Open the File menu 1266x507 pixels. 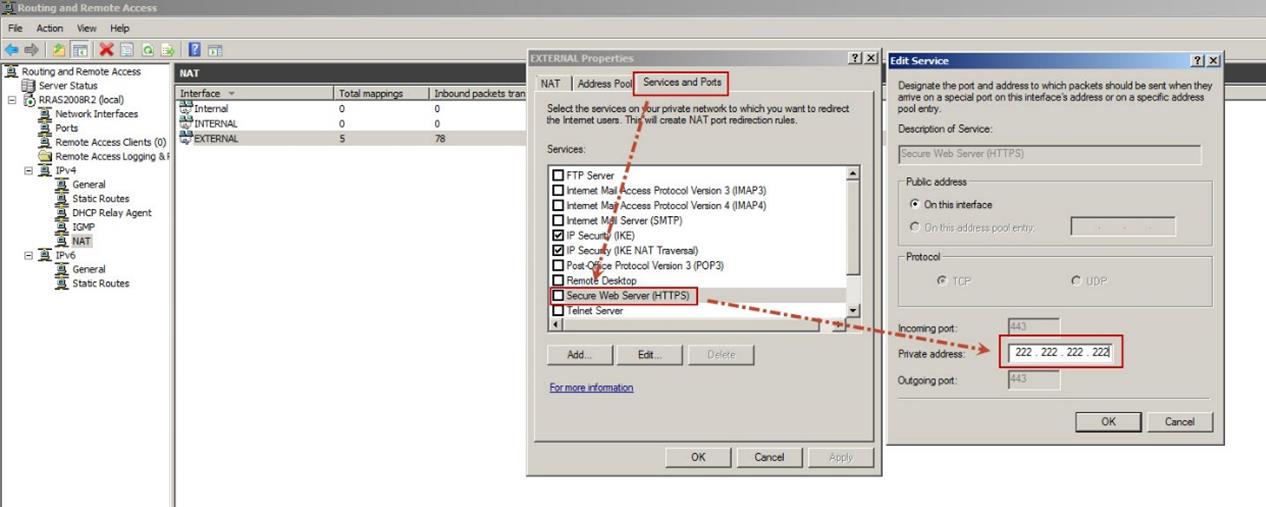16,28
